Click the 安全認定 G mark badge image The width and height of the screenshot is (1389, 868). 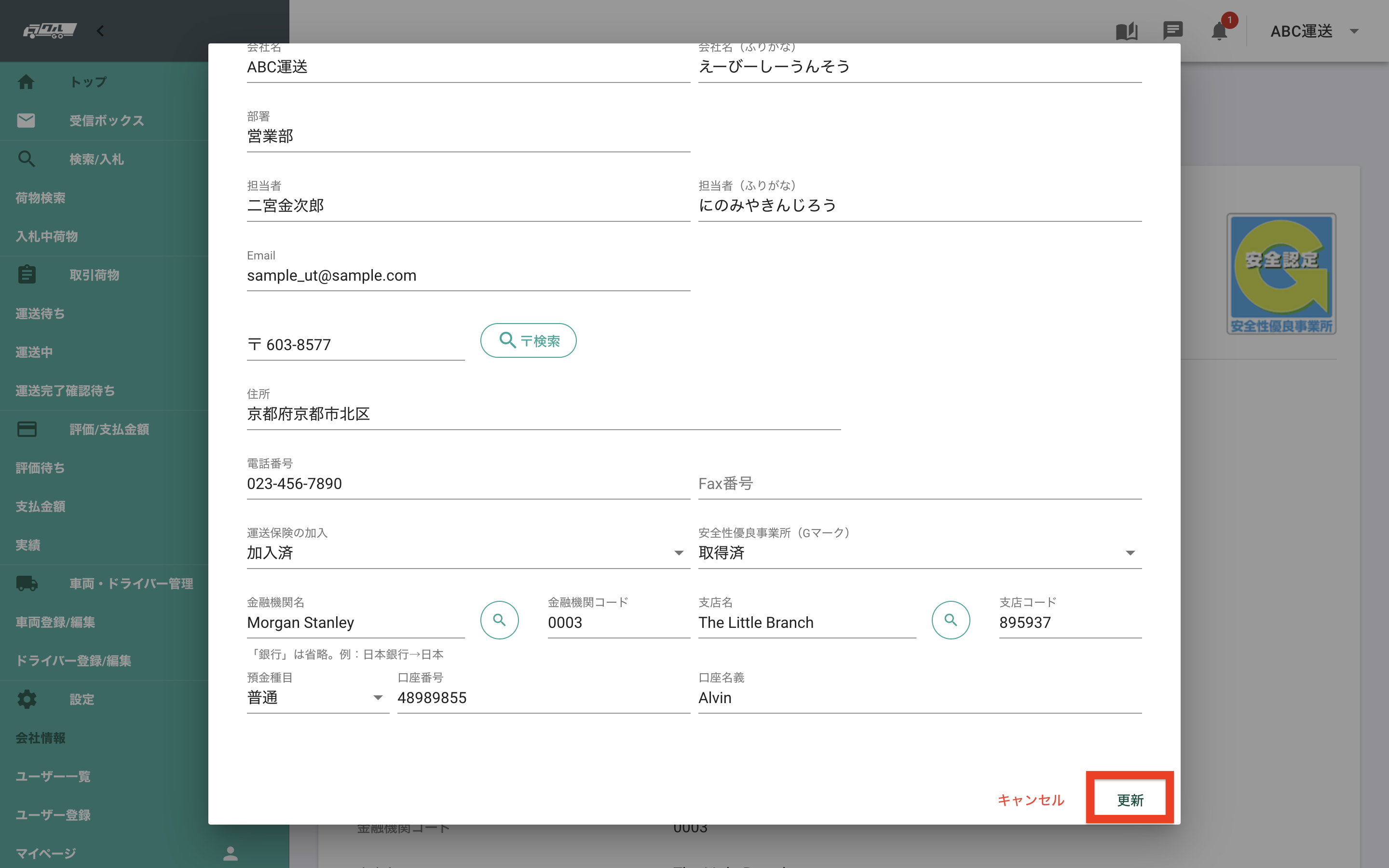click(1281, 274)
